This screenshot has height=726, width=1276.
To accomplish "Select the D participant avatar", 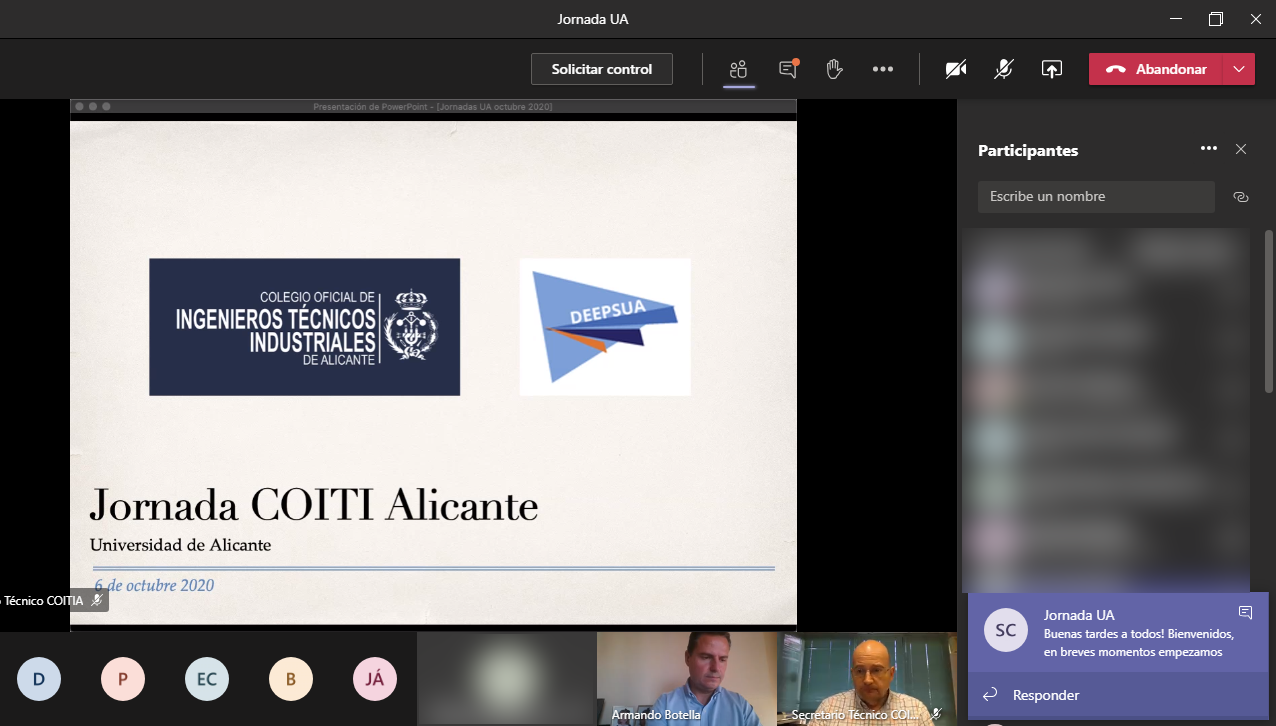I will point(39,680).
